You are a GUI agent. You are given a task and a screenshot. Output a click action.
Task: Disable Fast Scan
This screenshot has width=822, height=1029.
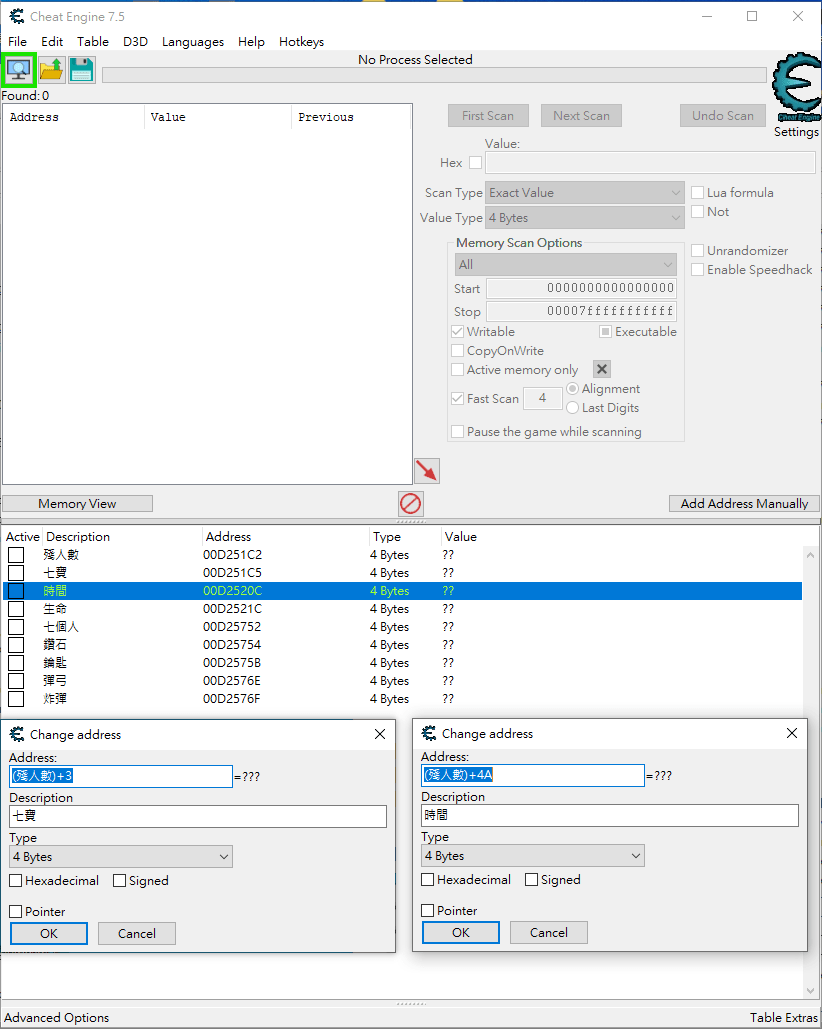pyautogui.click(x=457, y=398)
